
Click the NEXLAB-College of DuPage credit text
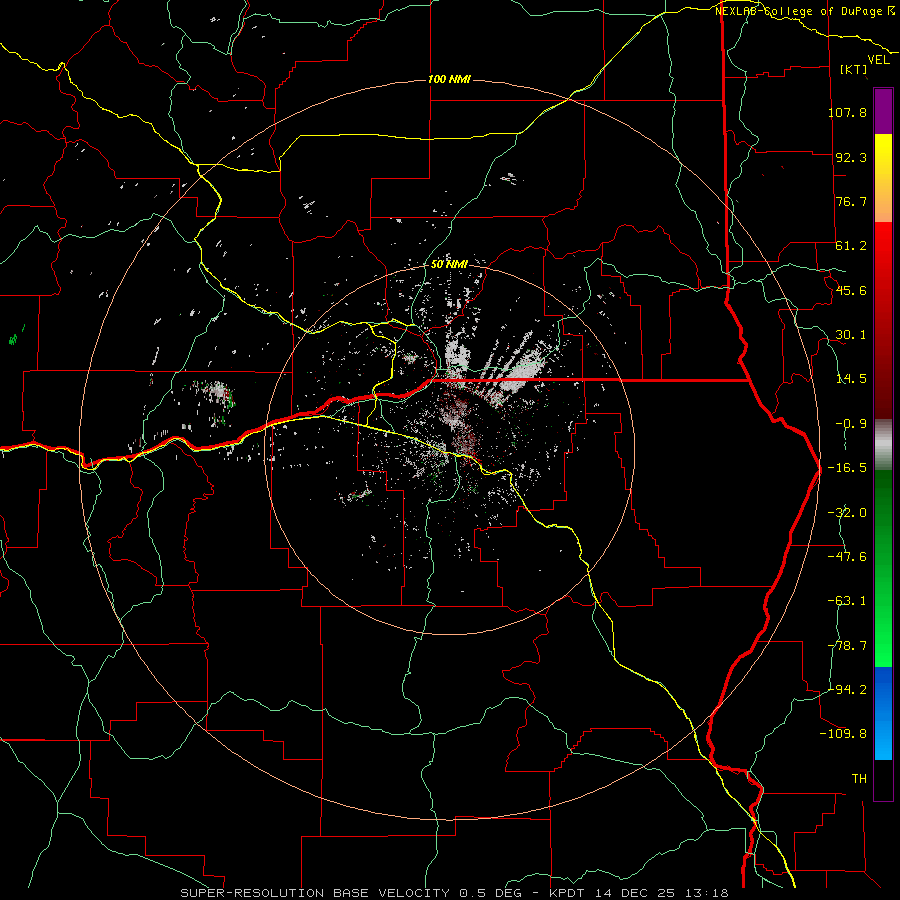click(x=804, y=11)
